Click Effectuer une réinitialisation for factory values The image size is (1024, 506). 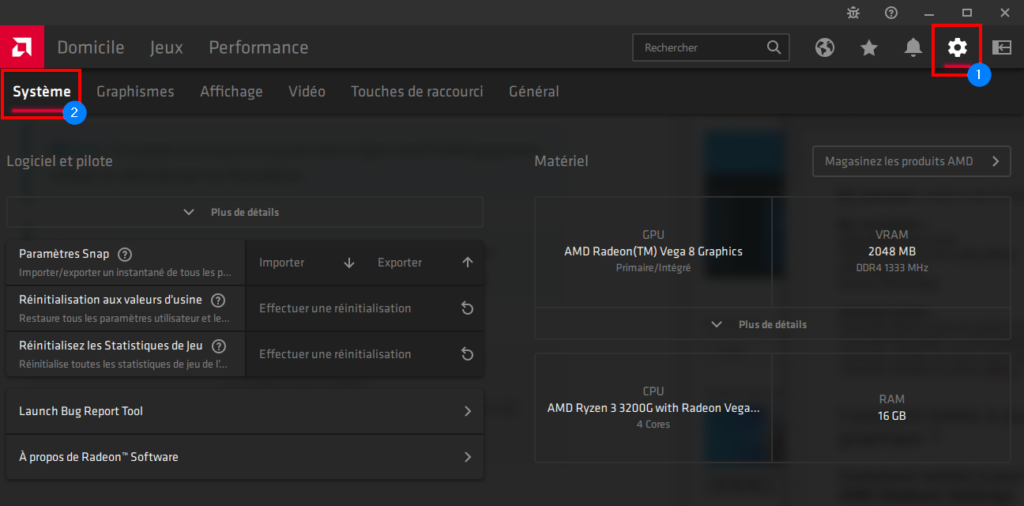coord(335,308)
